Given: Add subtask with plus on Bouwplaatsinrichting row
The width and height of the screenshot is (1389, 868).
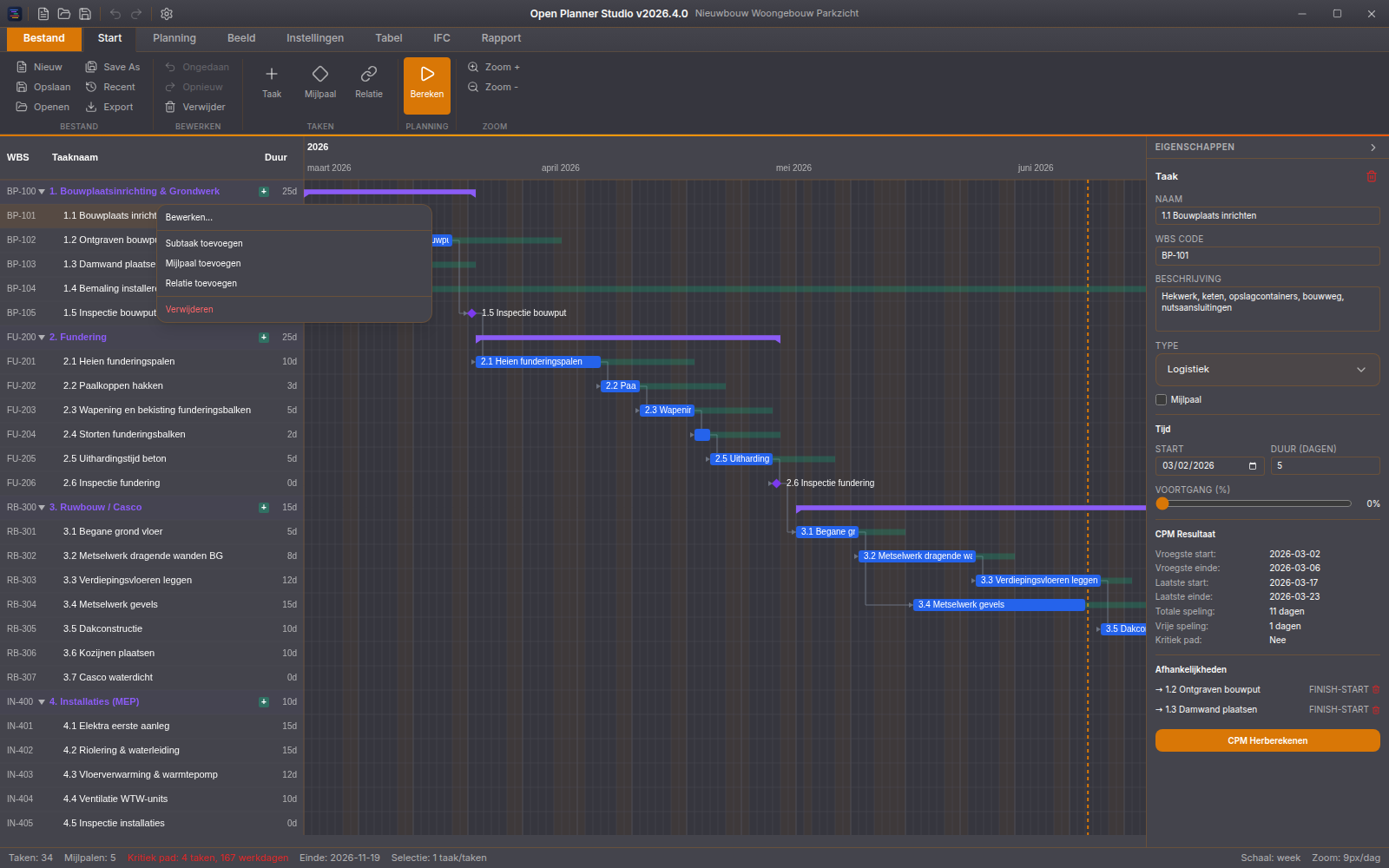Looking at the screenshot, I should point(264,191).
